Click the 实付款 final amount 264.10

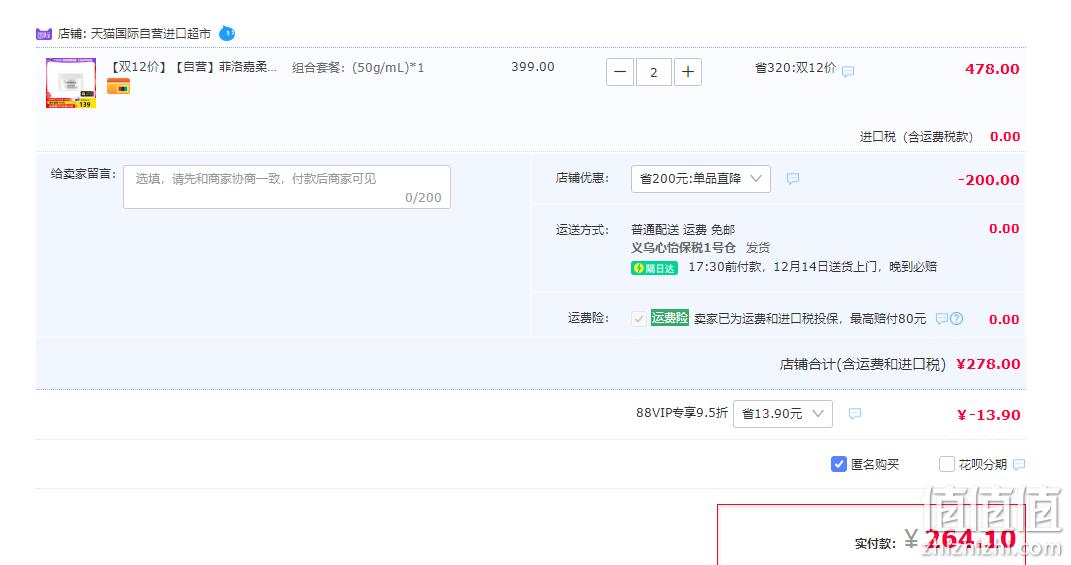[x=970, y=539]
